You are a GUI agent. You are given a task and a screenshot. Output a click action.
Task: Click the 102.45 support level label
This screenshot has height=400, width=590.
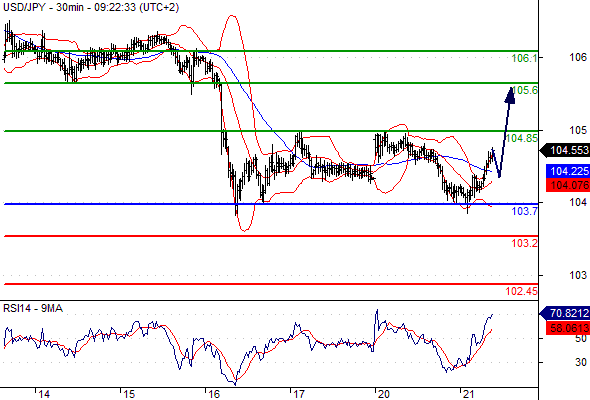tap(522, 291)
